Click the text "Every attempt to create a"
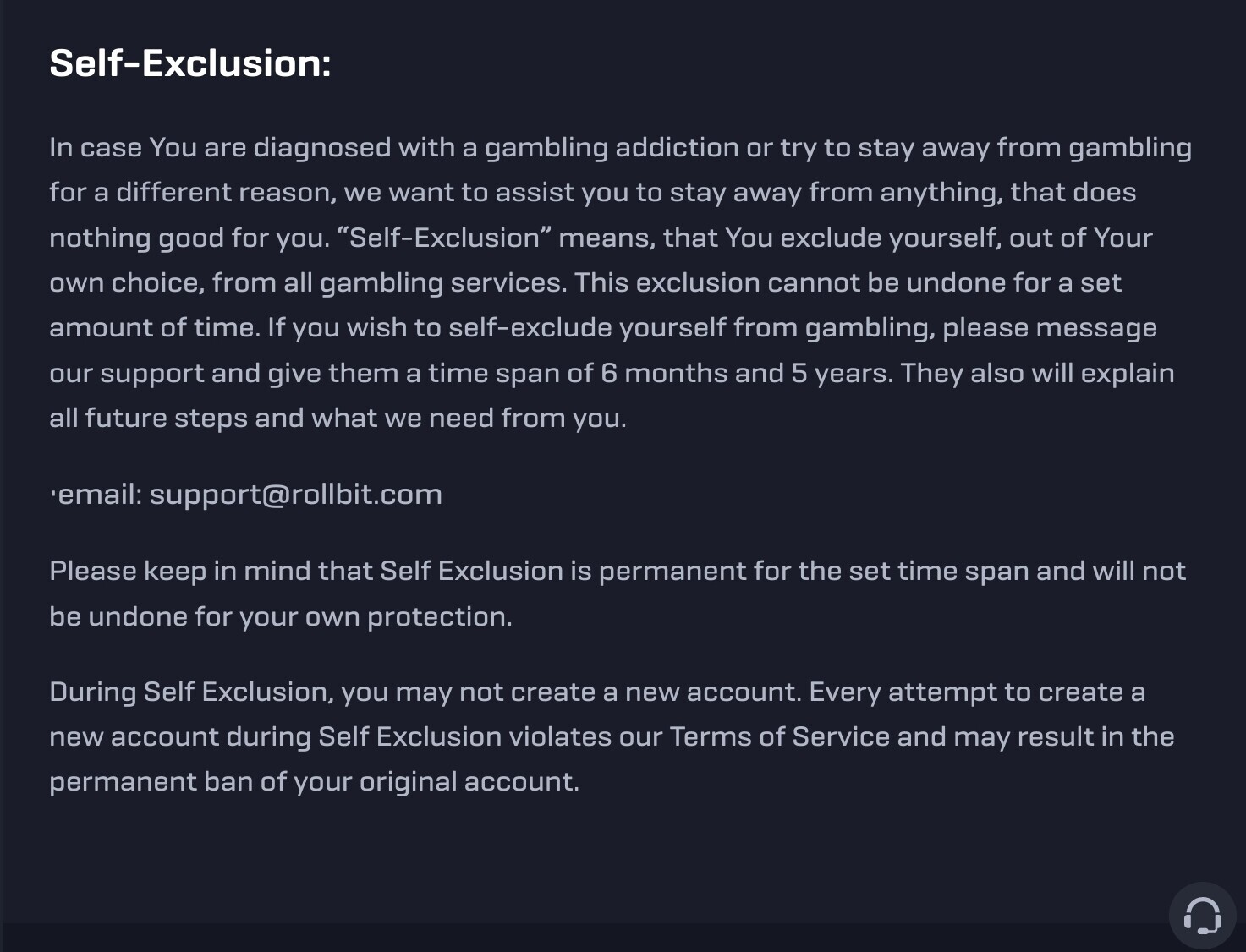The height and width of the screenshot is (952, 1246). [x=977, y=692]
